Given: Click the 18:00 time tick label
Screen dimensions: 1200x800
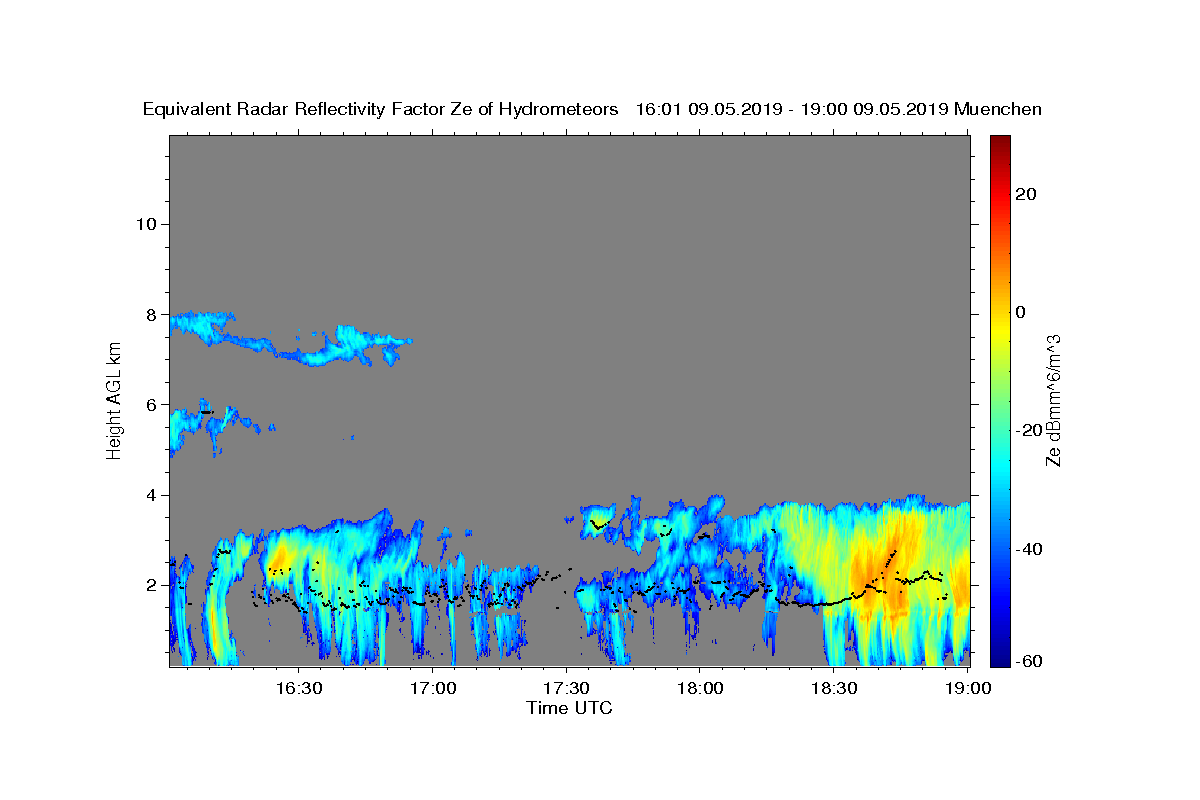Looking at the screenshot, I should pos(700,689).
